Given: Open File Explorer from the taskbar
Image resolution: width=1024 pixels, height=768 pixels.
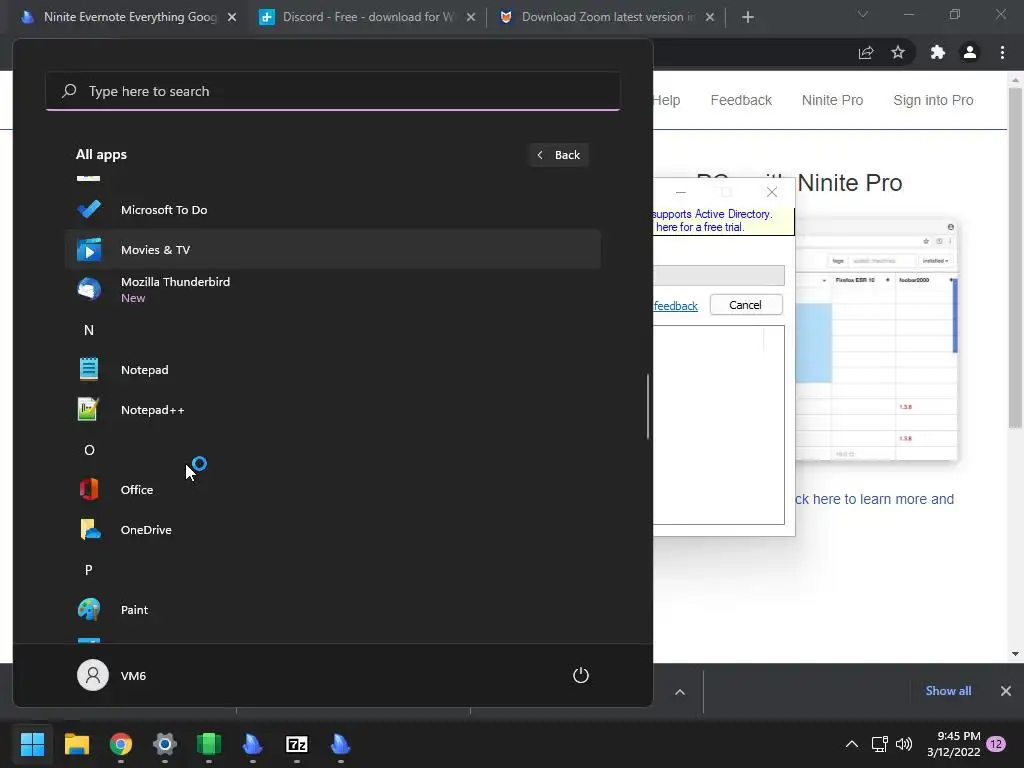Looking at the screenshot, I should [x=76, y=744].
